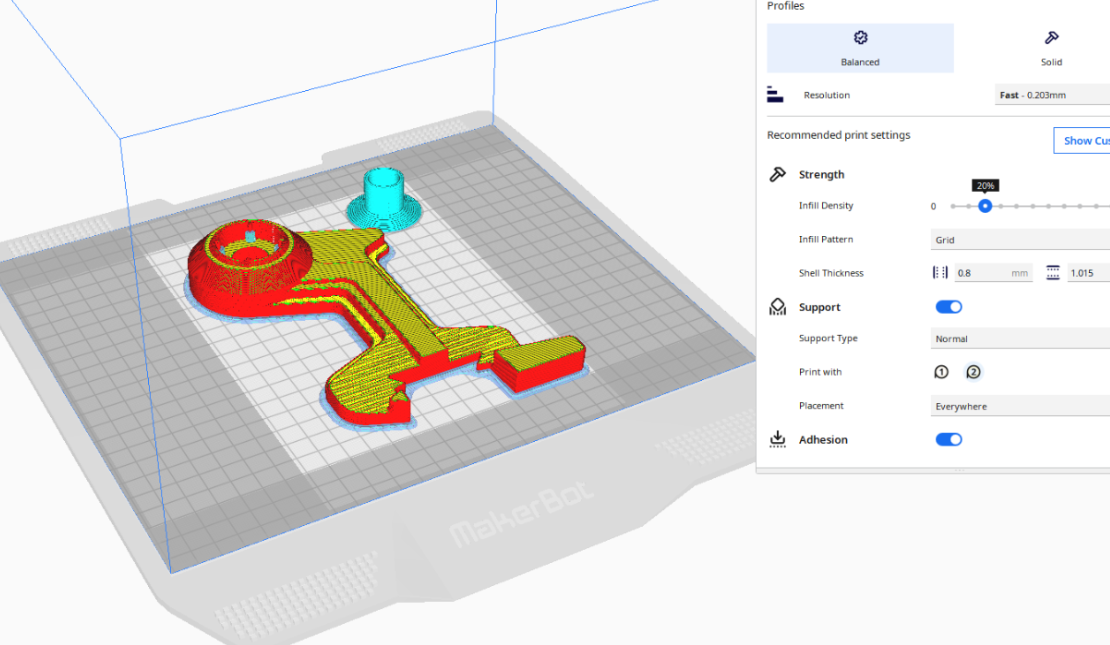Click the Show Custom button
1110x645 pixels.
pyautogui.click(x=1083, y=140)
